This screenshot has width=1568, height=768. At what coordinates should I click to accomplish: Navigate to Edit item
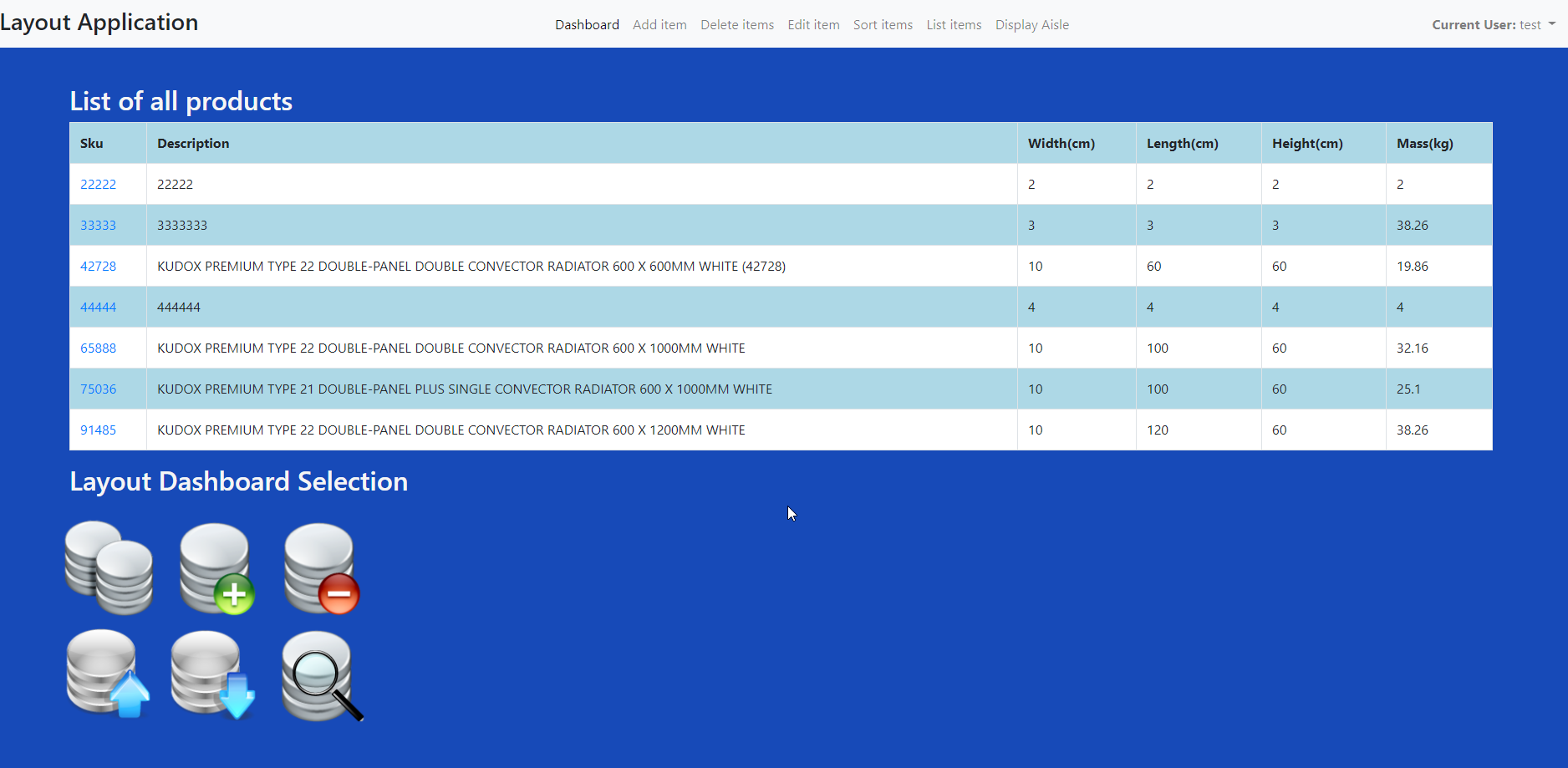[813, 25]
